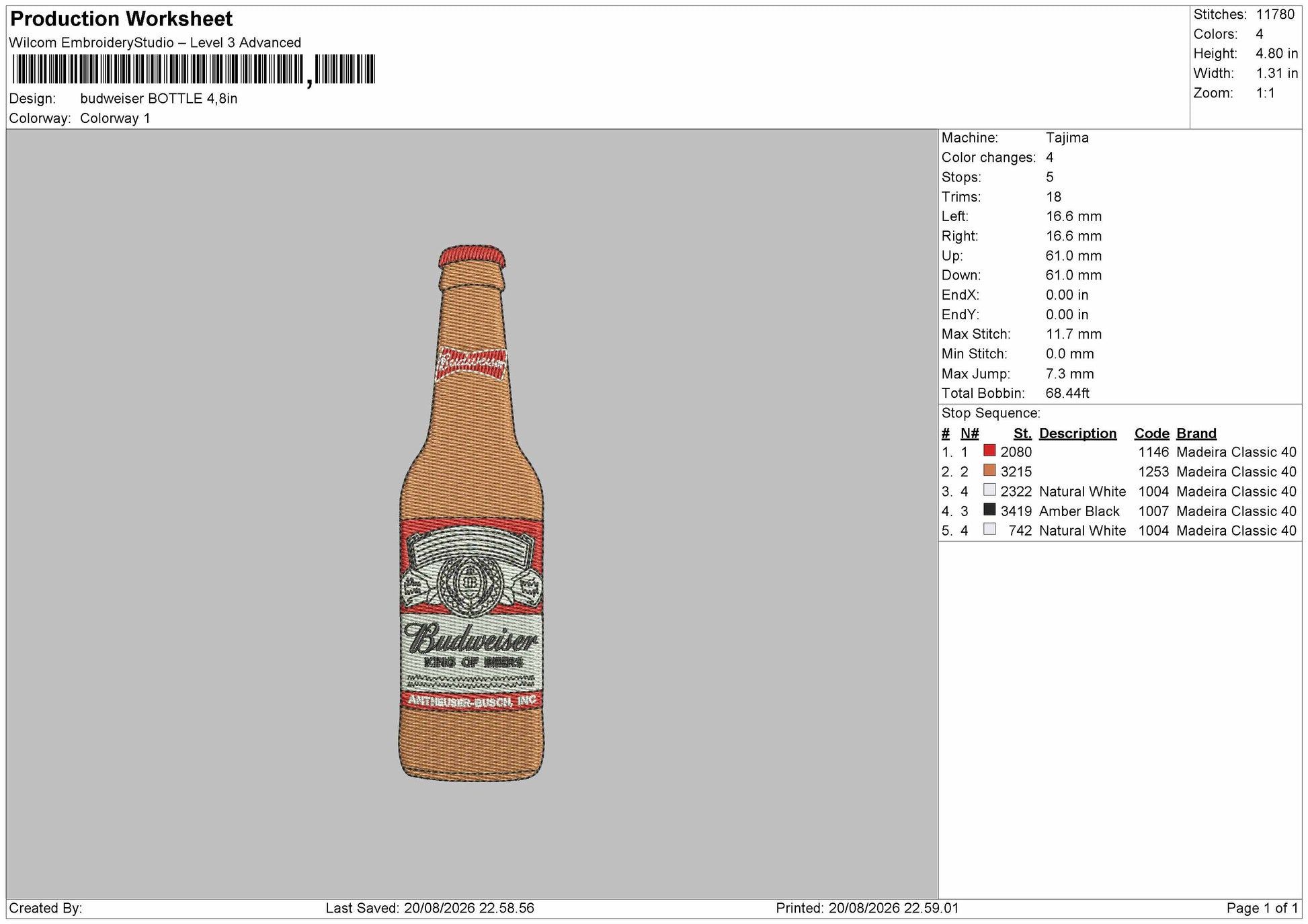Click the orange-brown swatch for stitch count 3215
Image resolution: width=1308 pixels, height=924 pixels.
coord(989,470)
